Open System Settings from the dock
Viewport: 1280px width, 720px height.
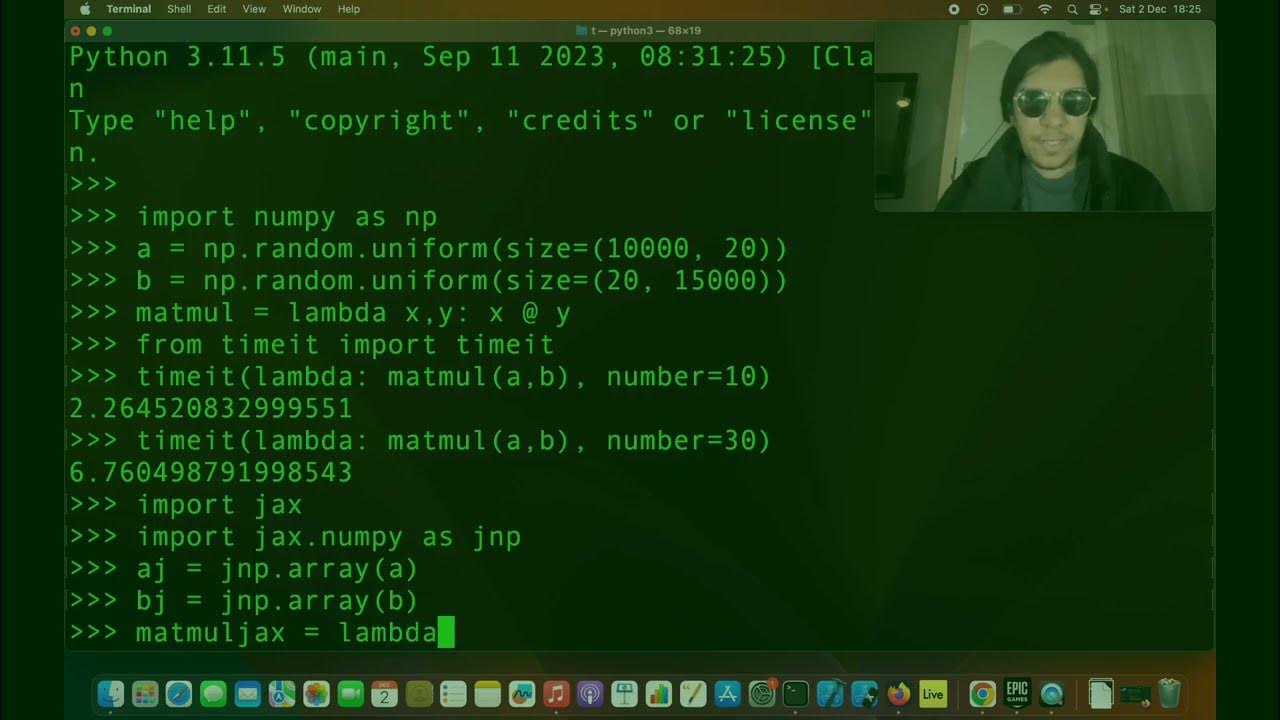(762, 693)
